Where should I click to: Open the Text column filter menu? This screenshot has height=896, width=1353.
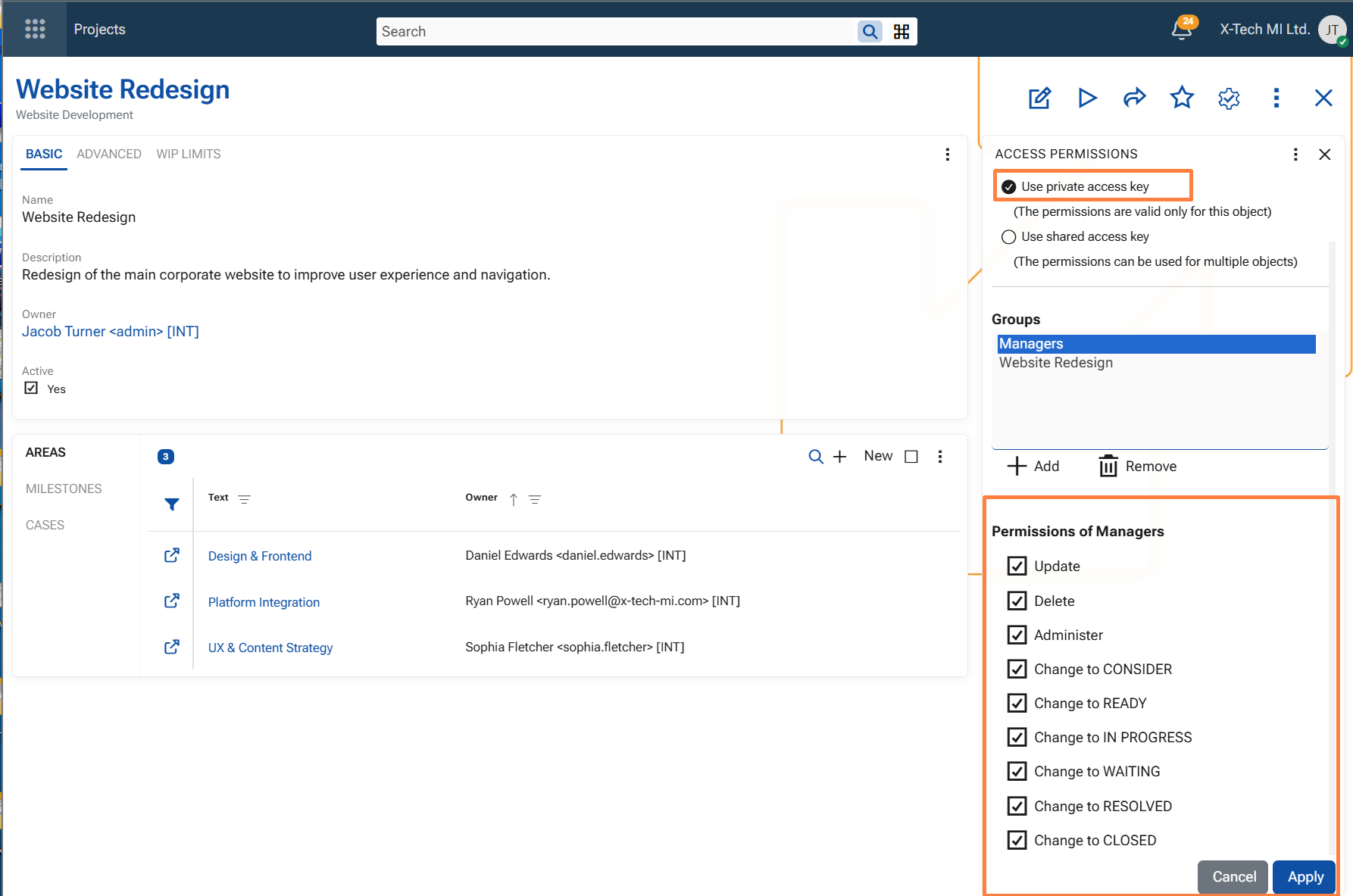(244, 499)
